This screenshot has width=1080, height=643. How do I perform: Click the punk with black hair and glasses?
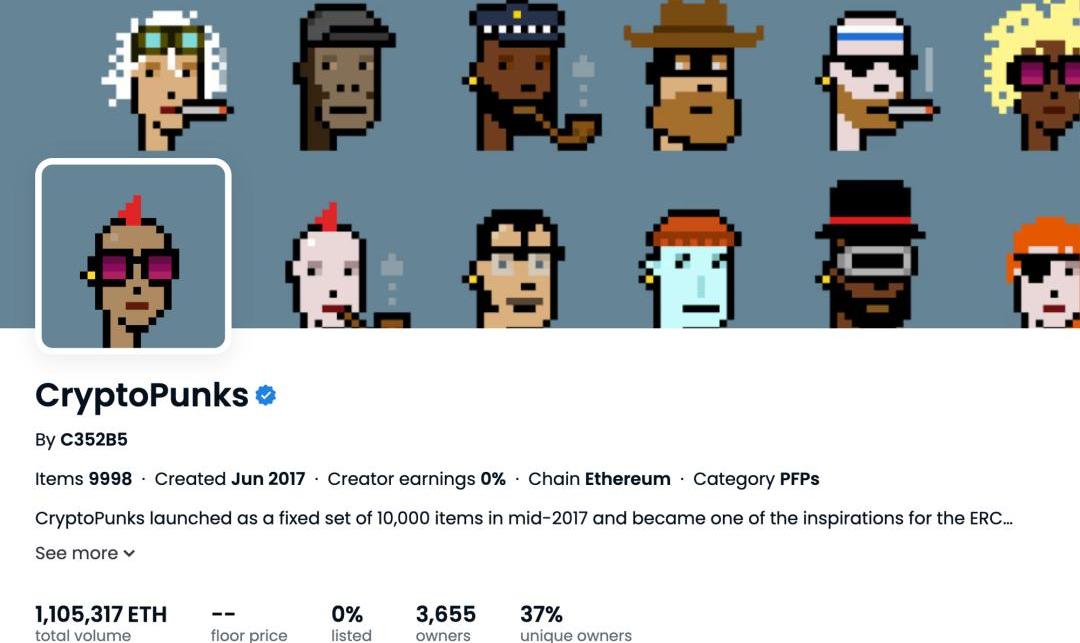(513, 269)
